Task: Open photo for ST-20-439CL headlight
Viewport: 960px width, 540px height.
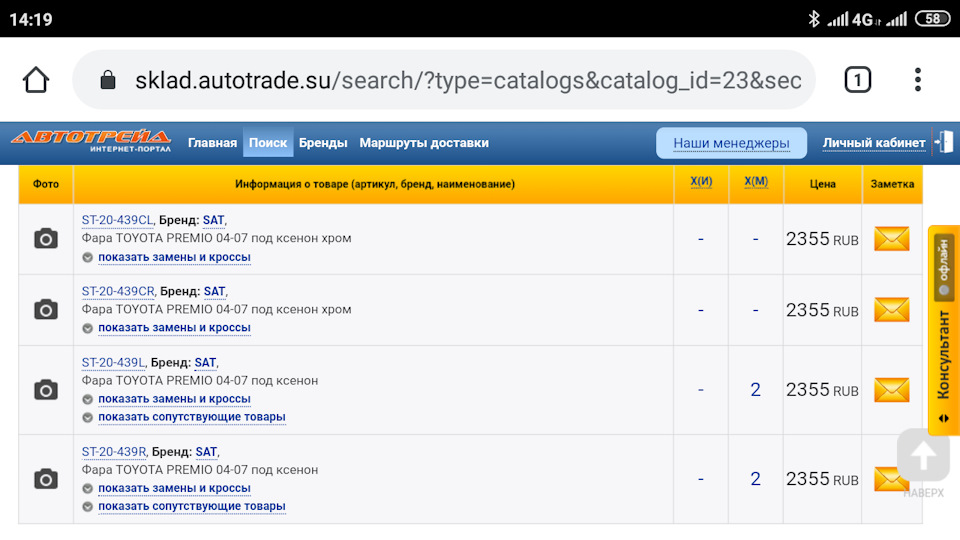Action: (x=46, y=239)
